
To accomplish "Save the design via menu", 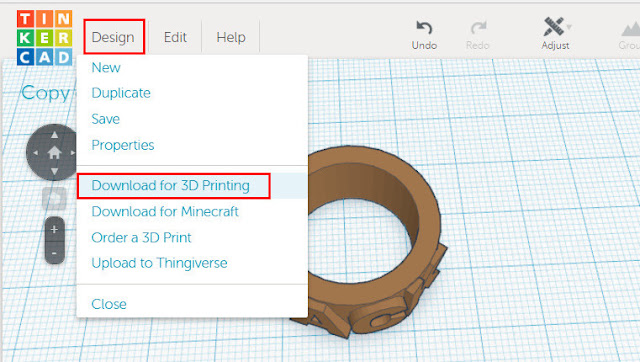I will click(x=106, y=119).
